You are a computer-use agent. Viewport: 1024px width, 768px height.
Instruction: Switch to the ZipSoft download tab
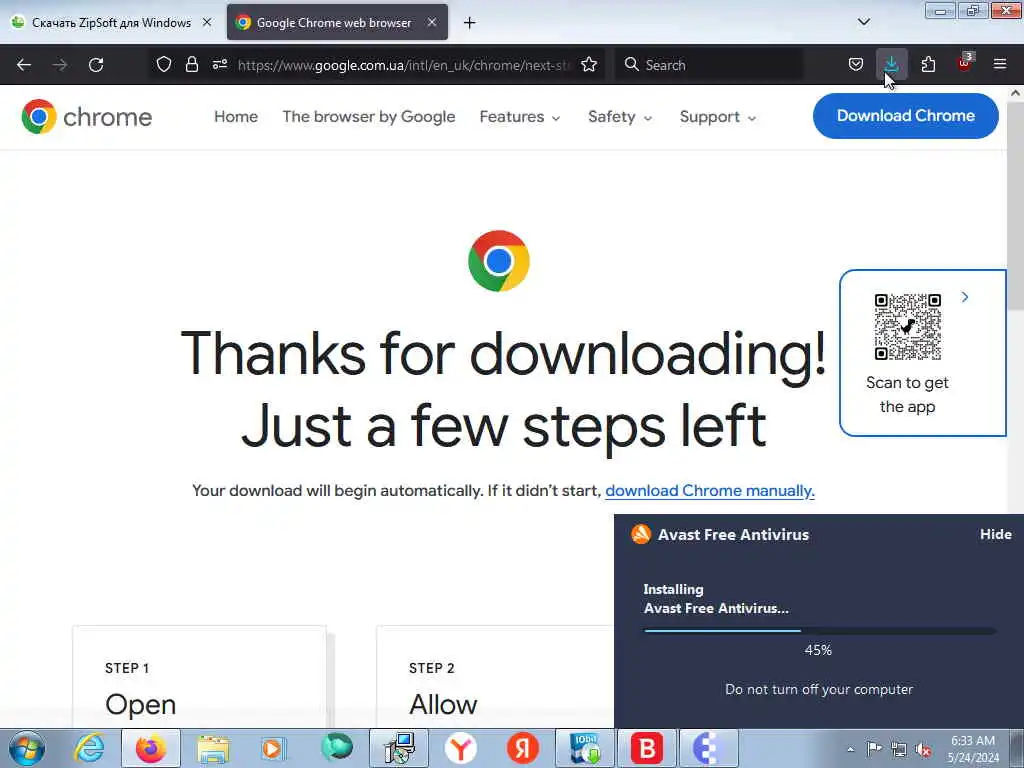tap(112, 23)
